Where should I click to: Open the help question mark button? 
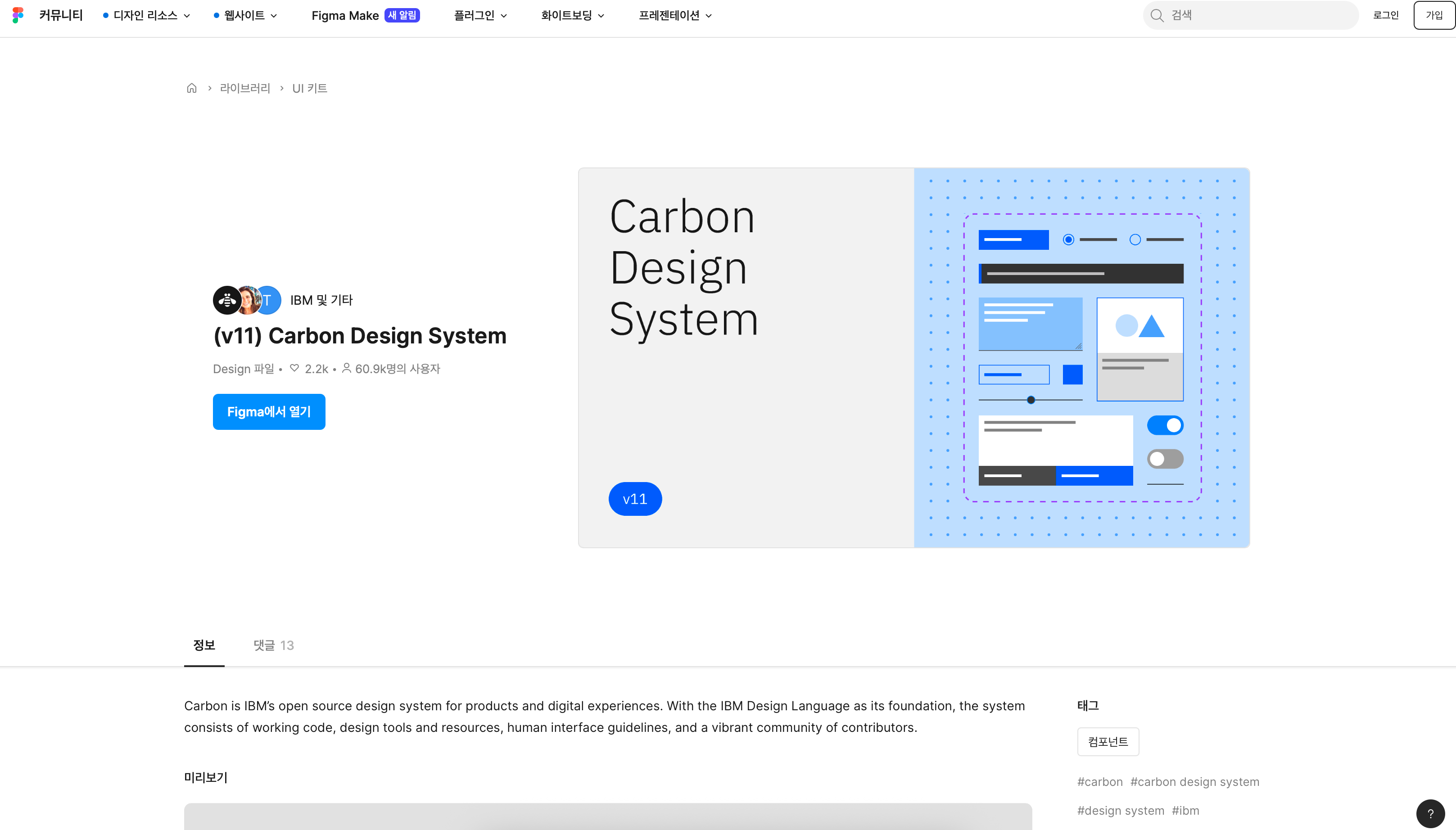pos(1430,813)
